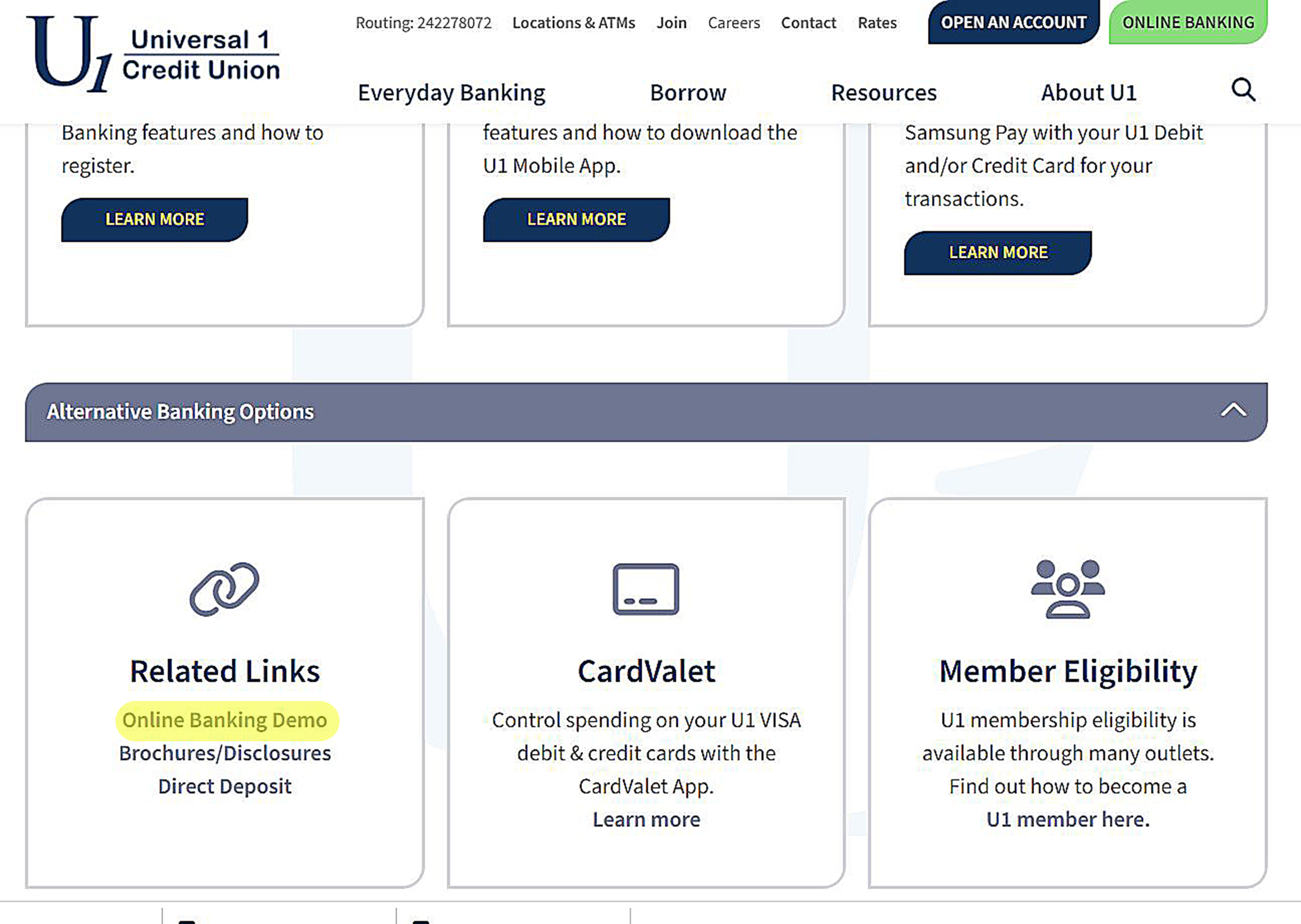
Task: Collapse the Alternative Banking Options chevron
Action: tap(1234, 410)
